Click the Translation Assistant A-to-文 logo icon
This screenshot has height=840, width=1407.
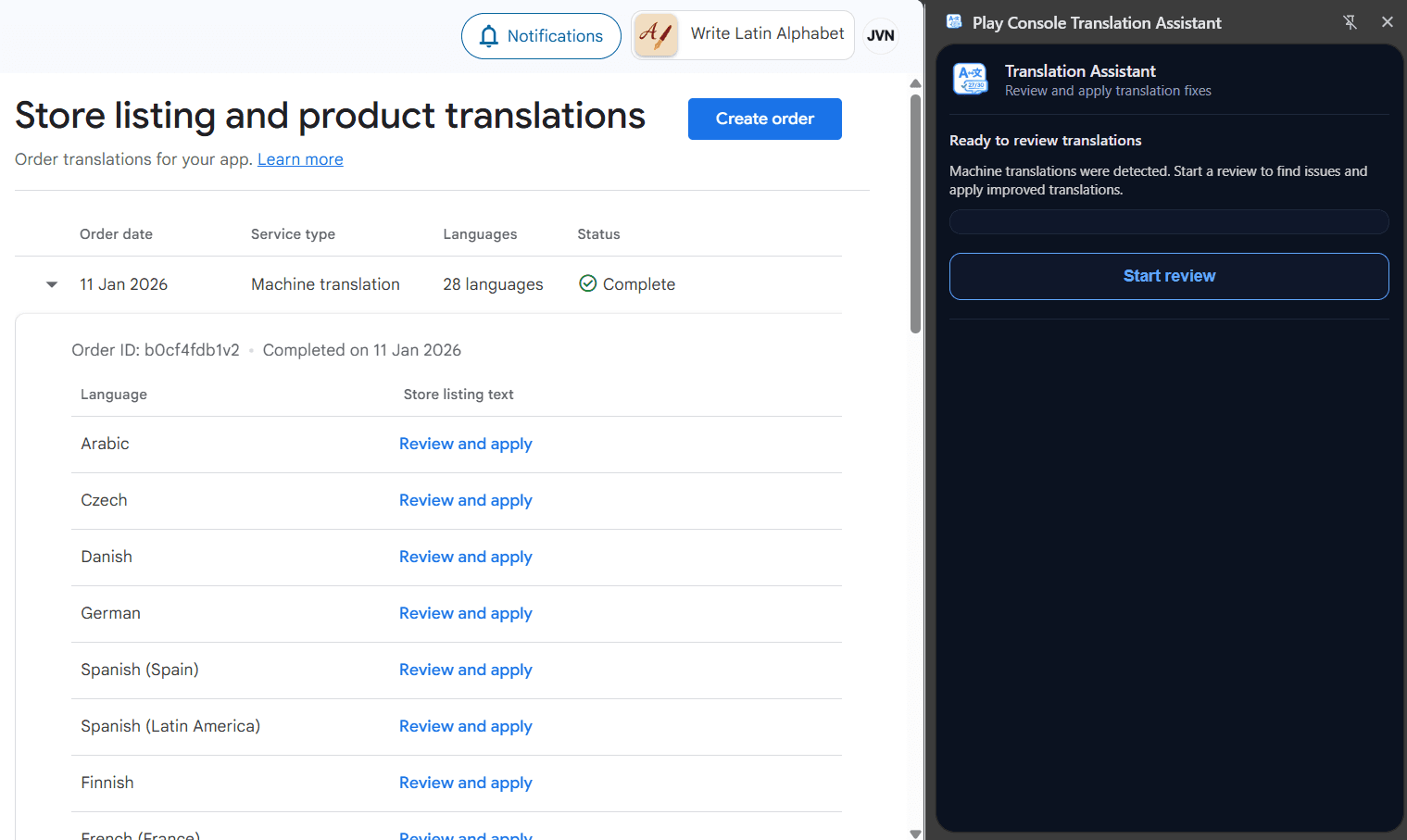[x=971, y=80]
